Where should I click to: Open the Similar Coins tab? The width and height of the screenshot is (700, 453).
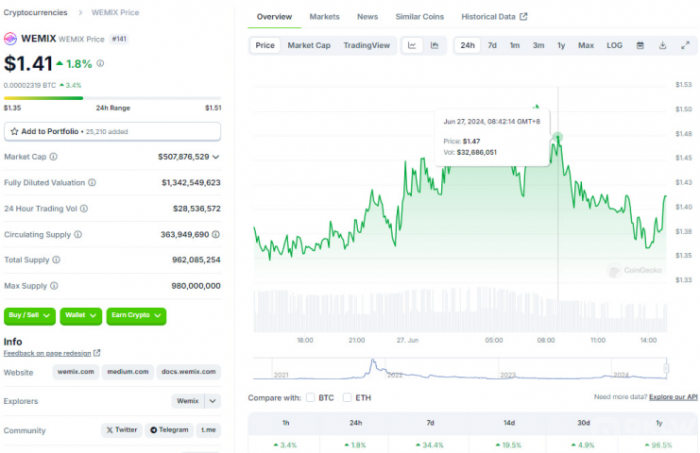point(420,17)
